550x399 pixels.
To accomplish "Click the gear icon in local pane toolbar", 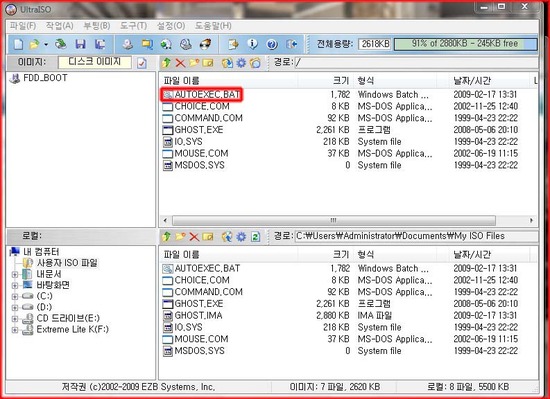I will [241, 237].
